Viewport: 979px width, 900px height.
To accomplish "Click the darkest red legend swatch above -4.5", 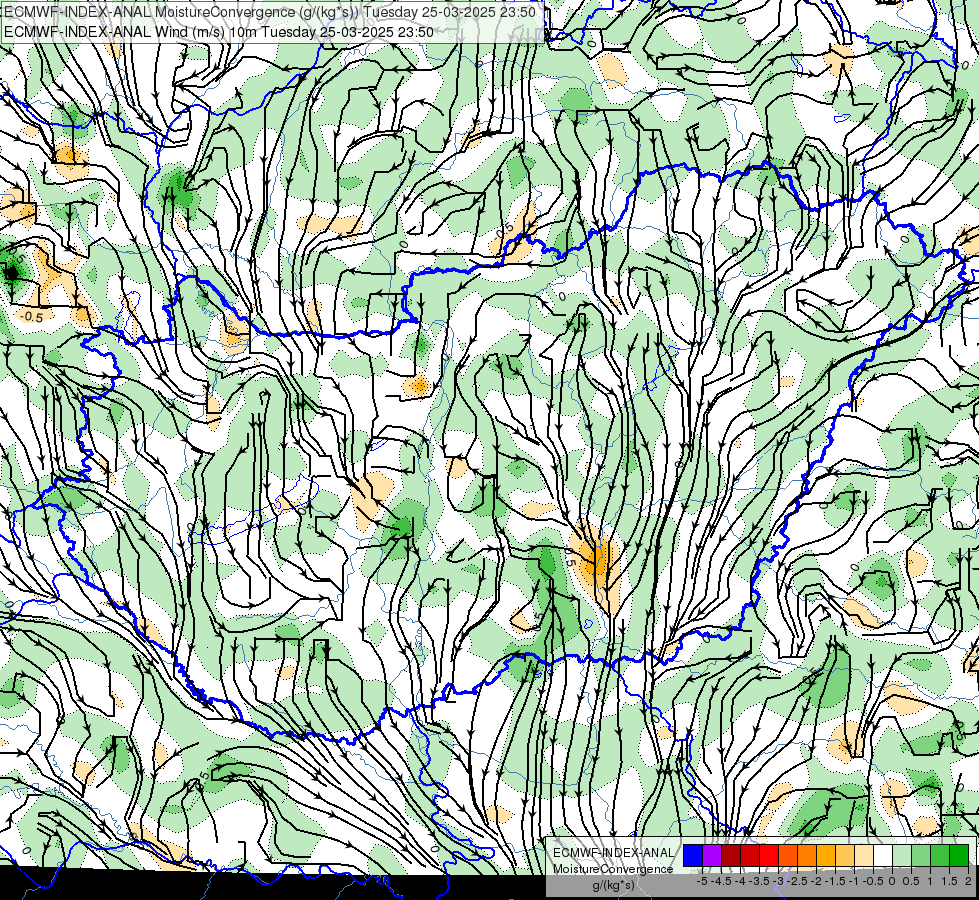I will coord(731,856).
